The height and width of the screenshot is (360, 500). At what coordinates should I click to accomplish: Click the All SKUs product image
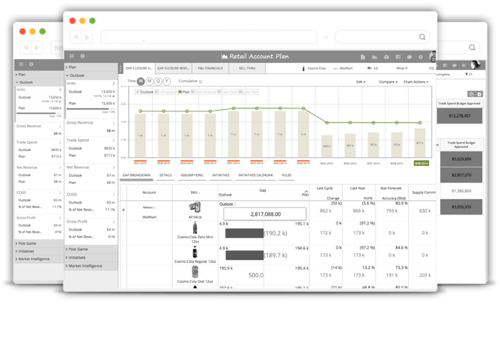(x=195, y=207)
